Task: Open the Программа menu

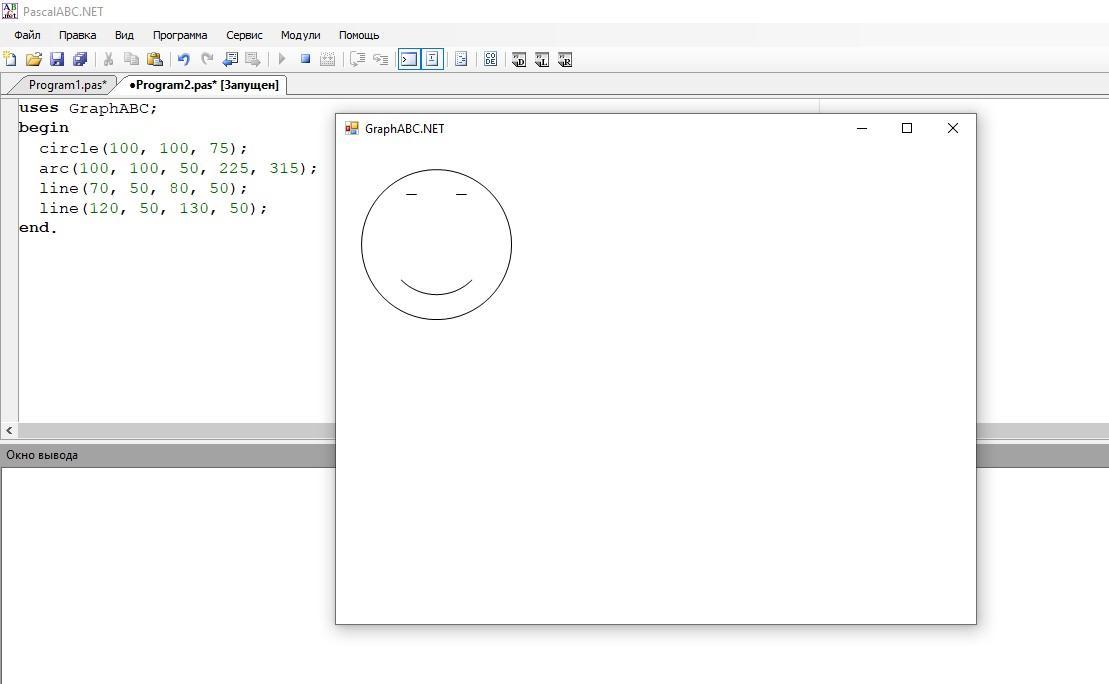Action: (x=180, y=35)
